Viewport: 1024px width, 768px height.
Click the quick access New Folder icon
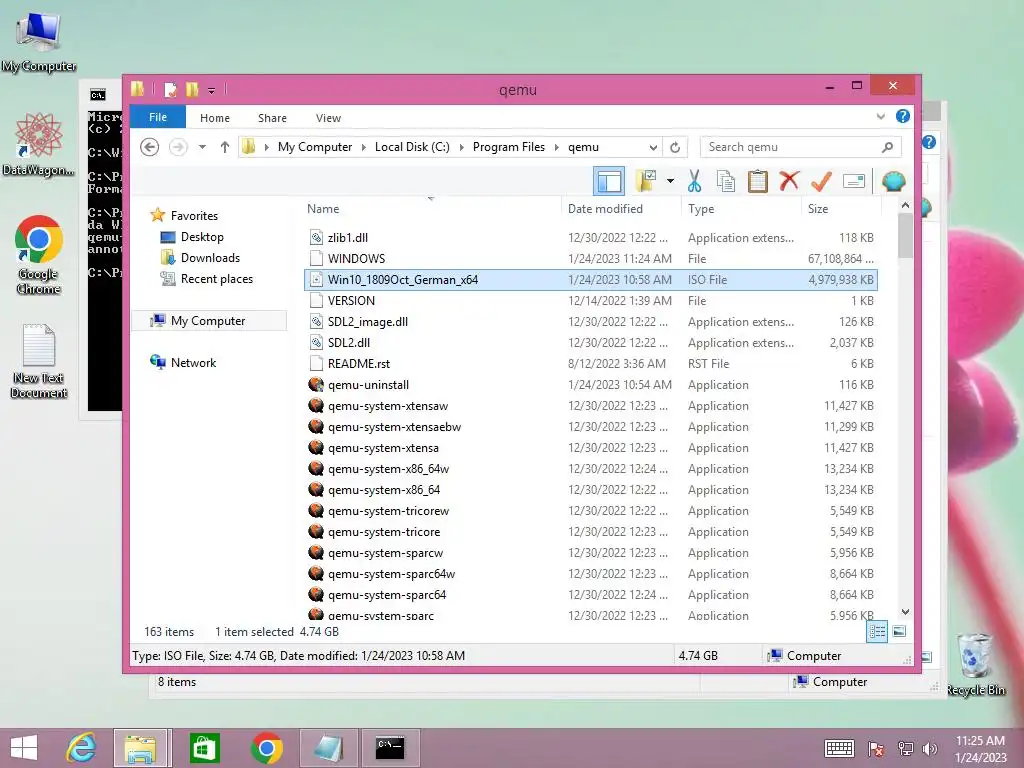192,89
